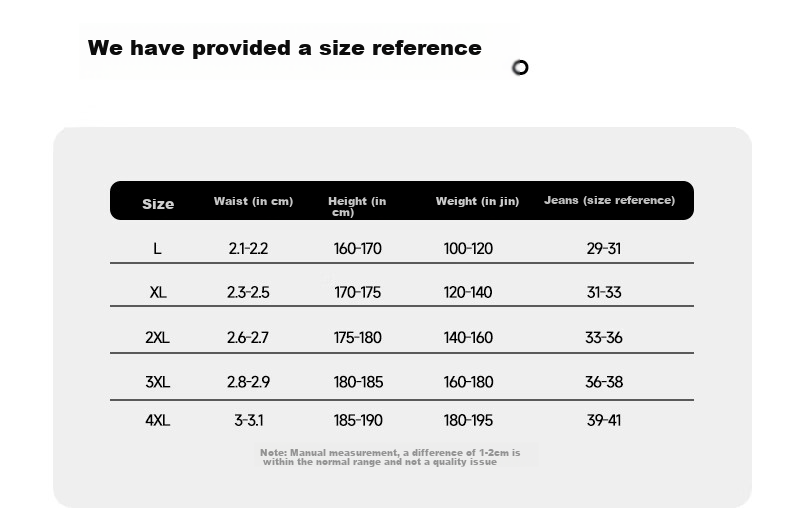Select the 3XL size row label

(157, 382)
